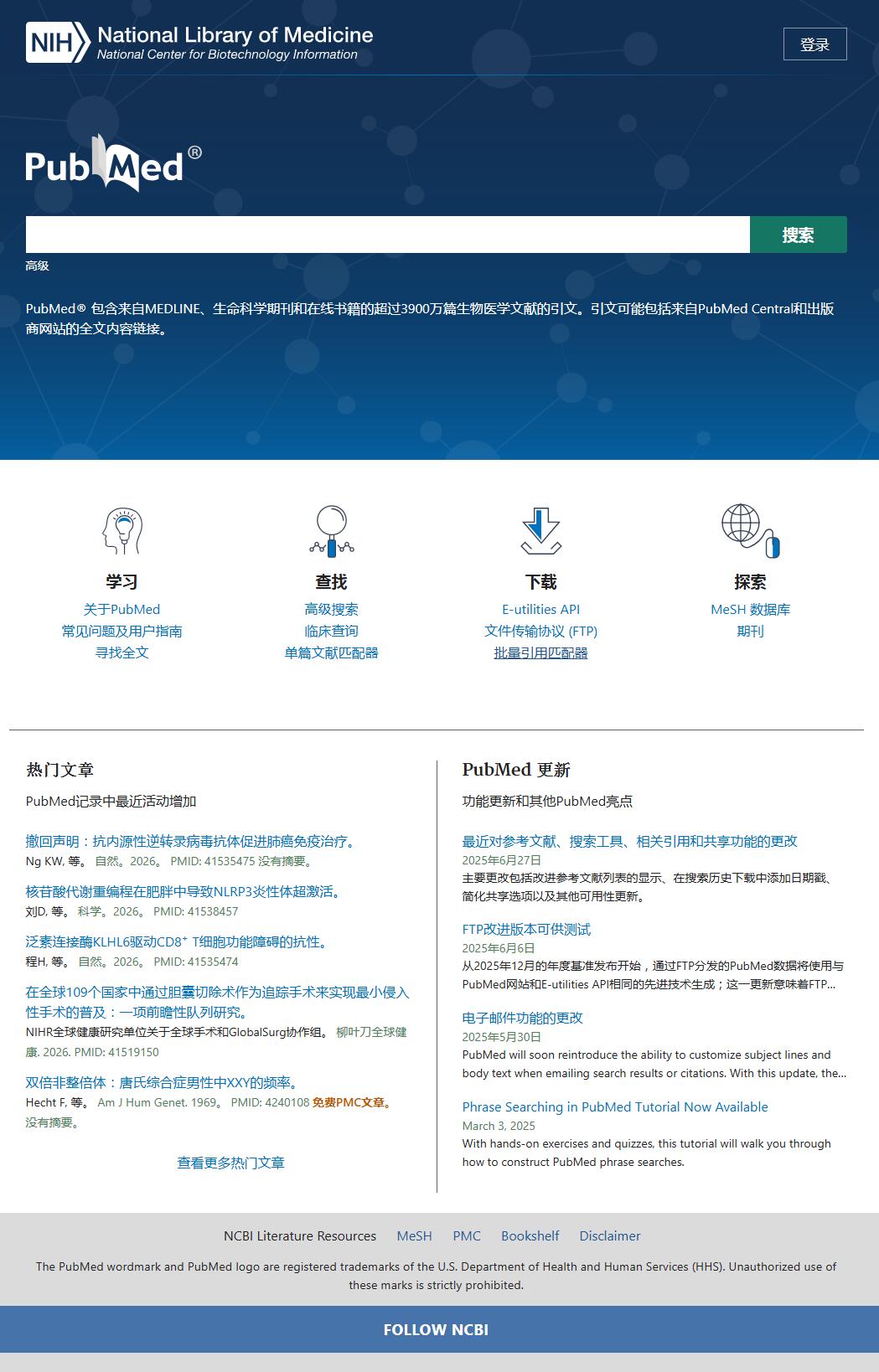Screen dimensions: 879x1372
Task: Open article 在全球109个国家中通过胆囊切除术
Action: [x=217, y=1002]
